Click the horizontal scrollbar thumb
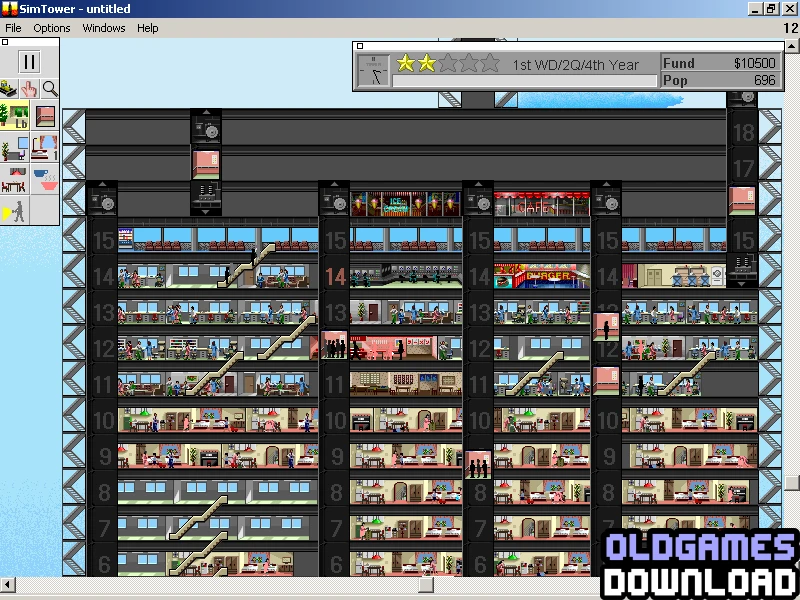This screenshot has height=600, width=800. (426, 585)
